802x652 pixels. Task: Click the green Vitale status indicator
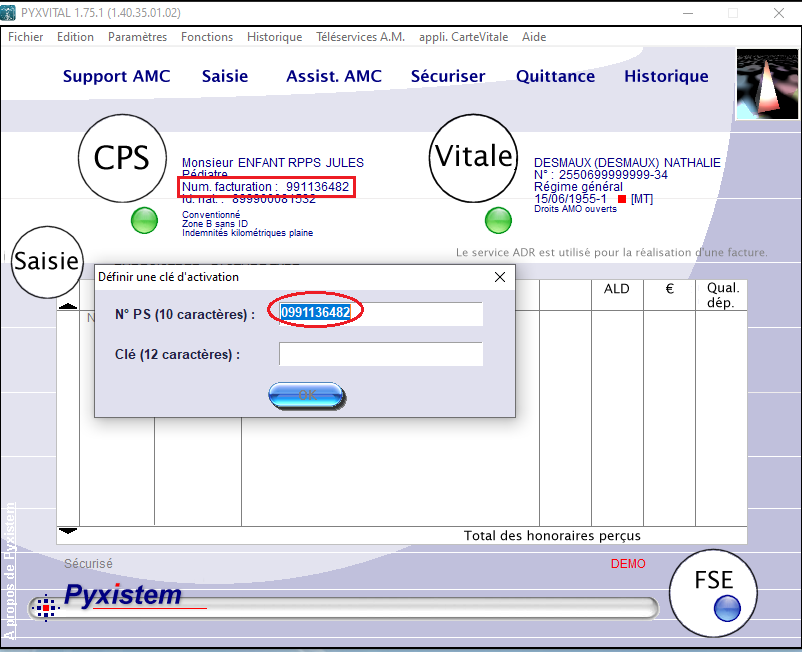(498, 220)
